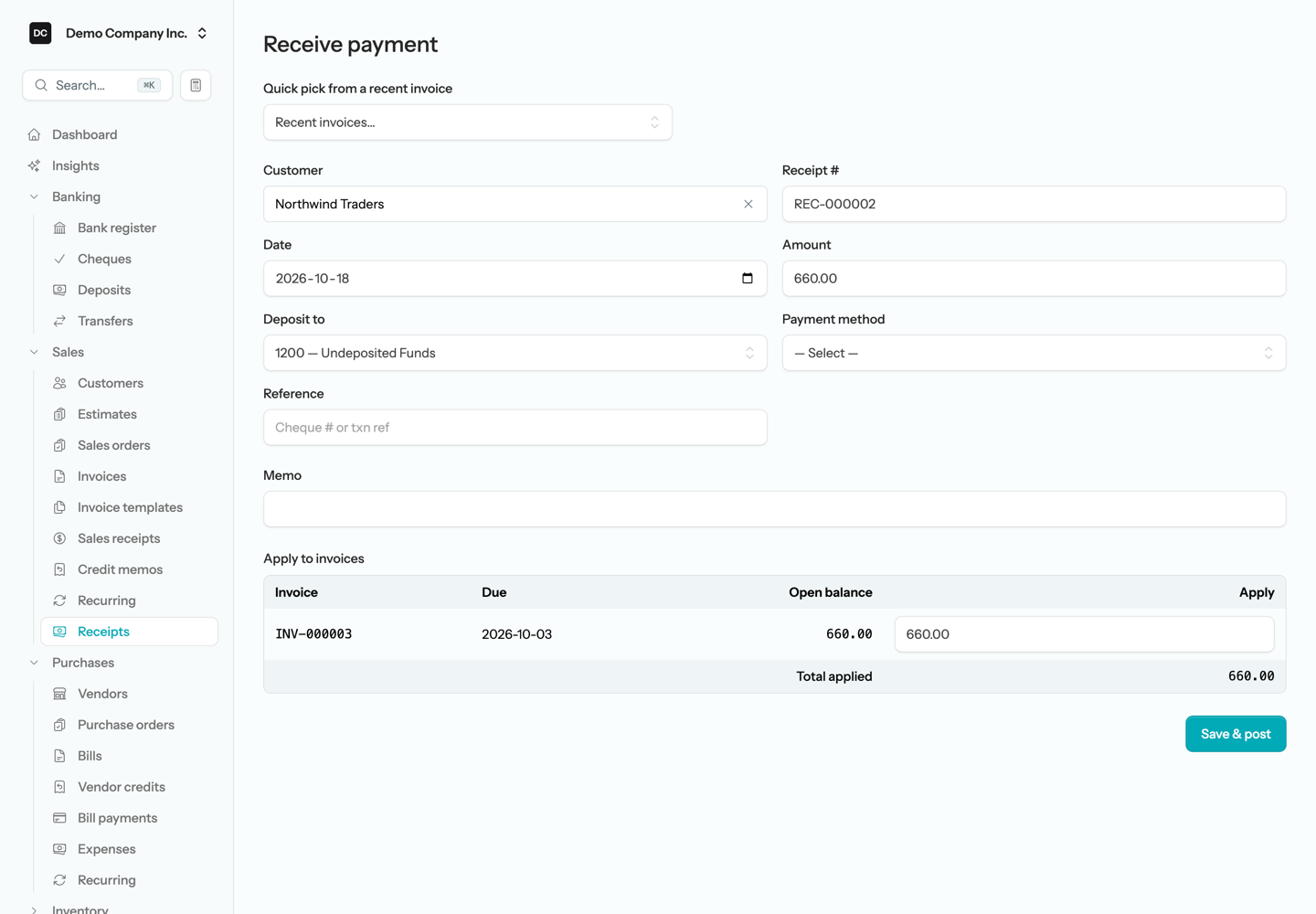Click the INV-000003 invoice number

click(313, 634)
